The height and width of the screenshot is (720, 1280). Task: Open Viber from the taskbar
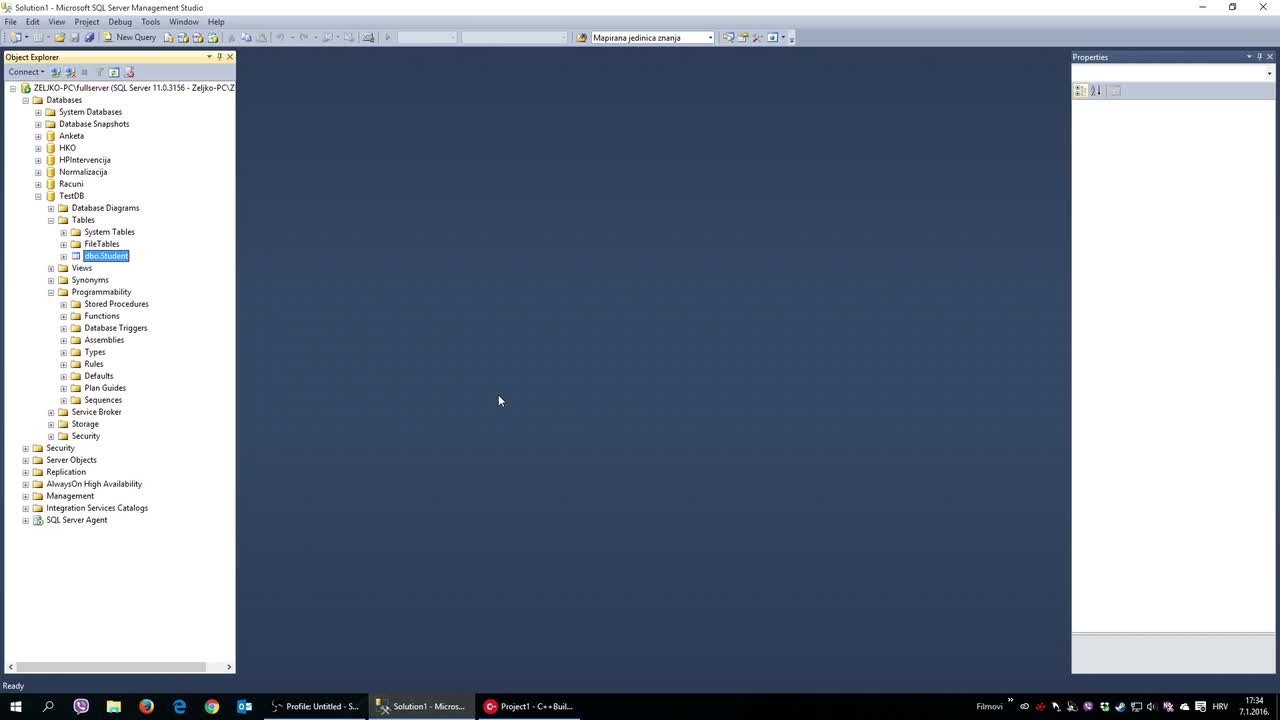click(81, 706)
